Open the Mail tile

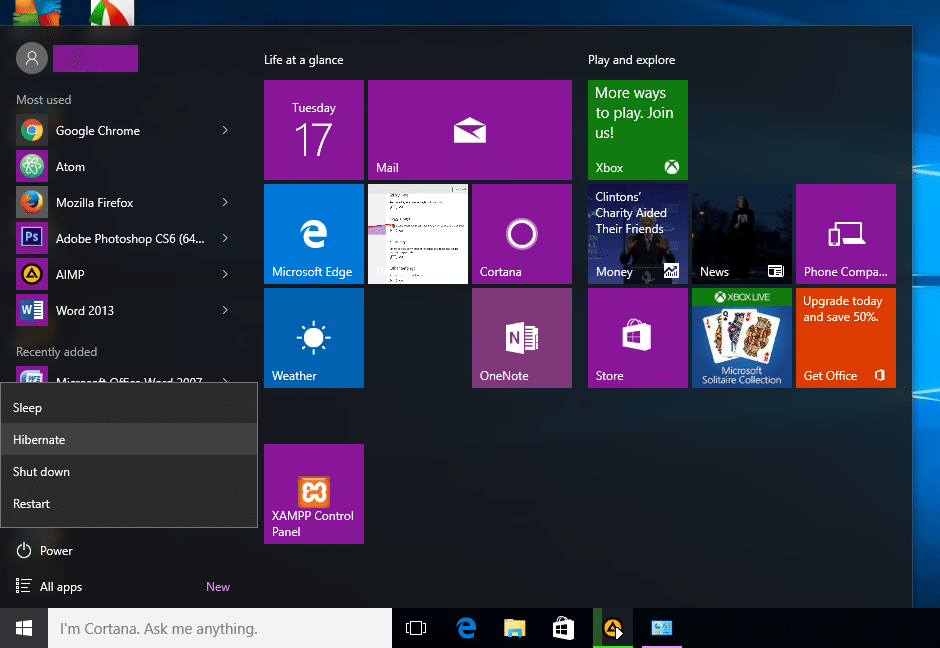pos(470,130)
